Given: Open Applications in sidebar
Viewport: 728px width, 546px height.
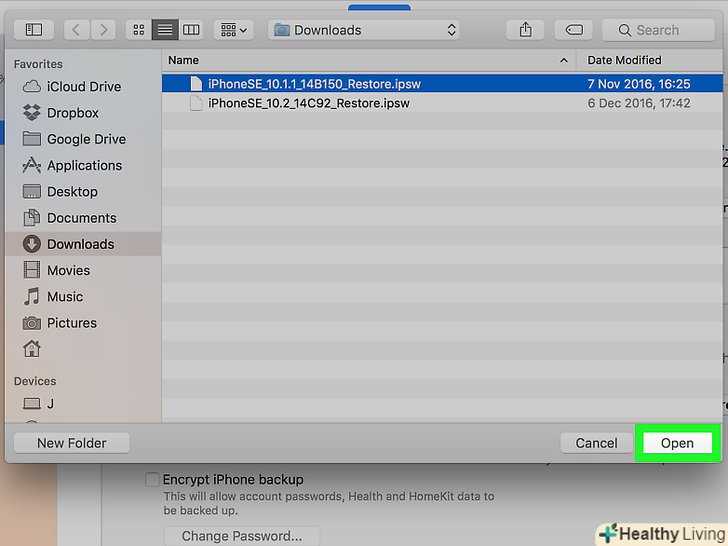Looking at the screenshot, I should (x=84, y=165).
